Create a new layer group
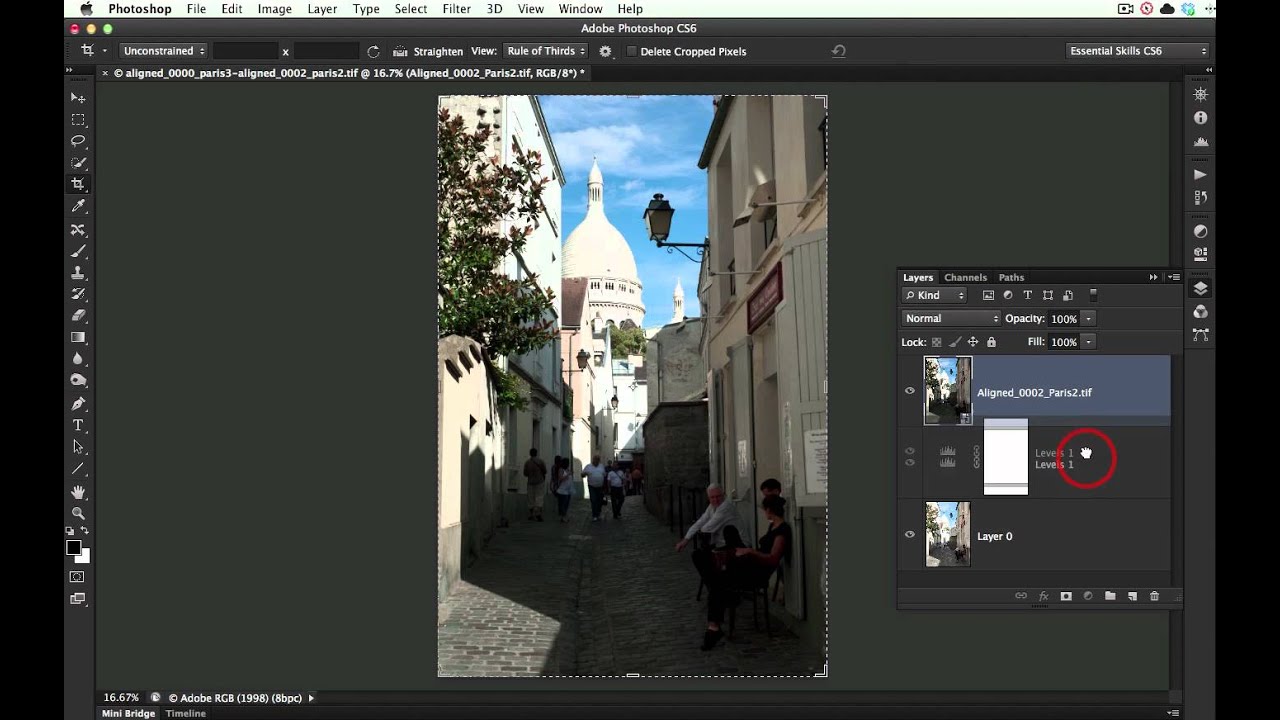The image size is (1280, 720). click(1110, 596)
